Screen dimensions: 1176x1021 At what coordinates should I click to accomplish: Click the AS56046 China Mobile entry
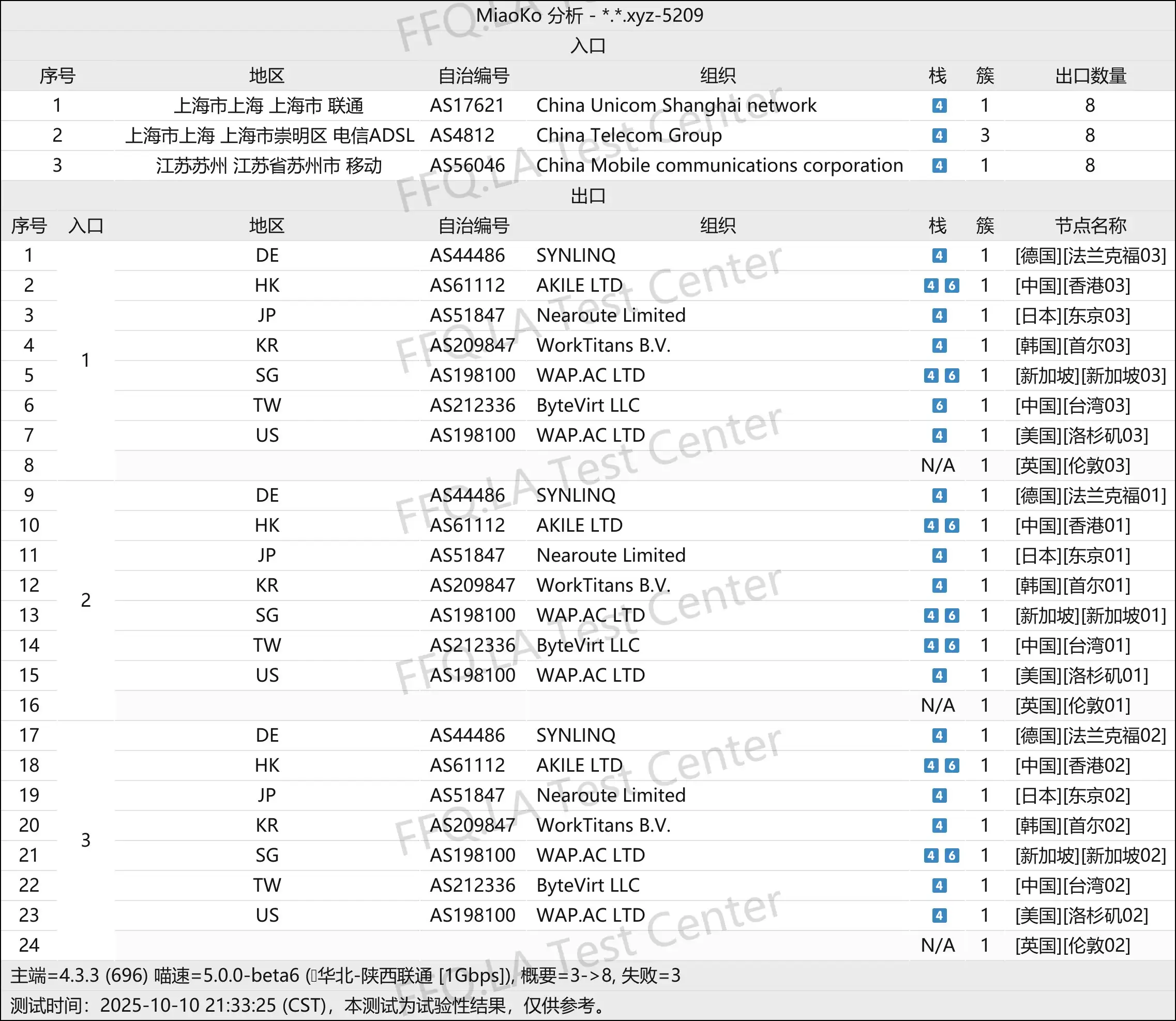coord(467,165)
